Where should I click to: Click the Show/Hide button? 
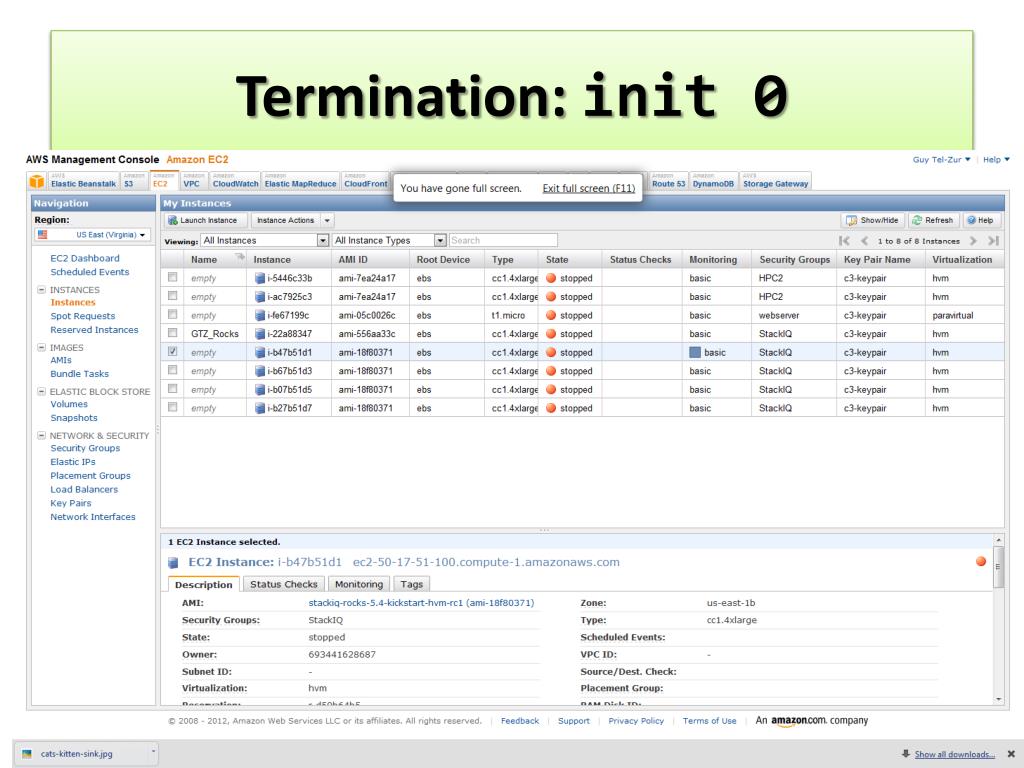pyautogui.click(x=872, y=221)
